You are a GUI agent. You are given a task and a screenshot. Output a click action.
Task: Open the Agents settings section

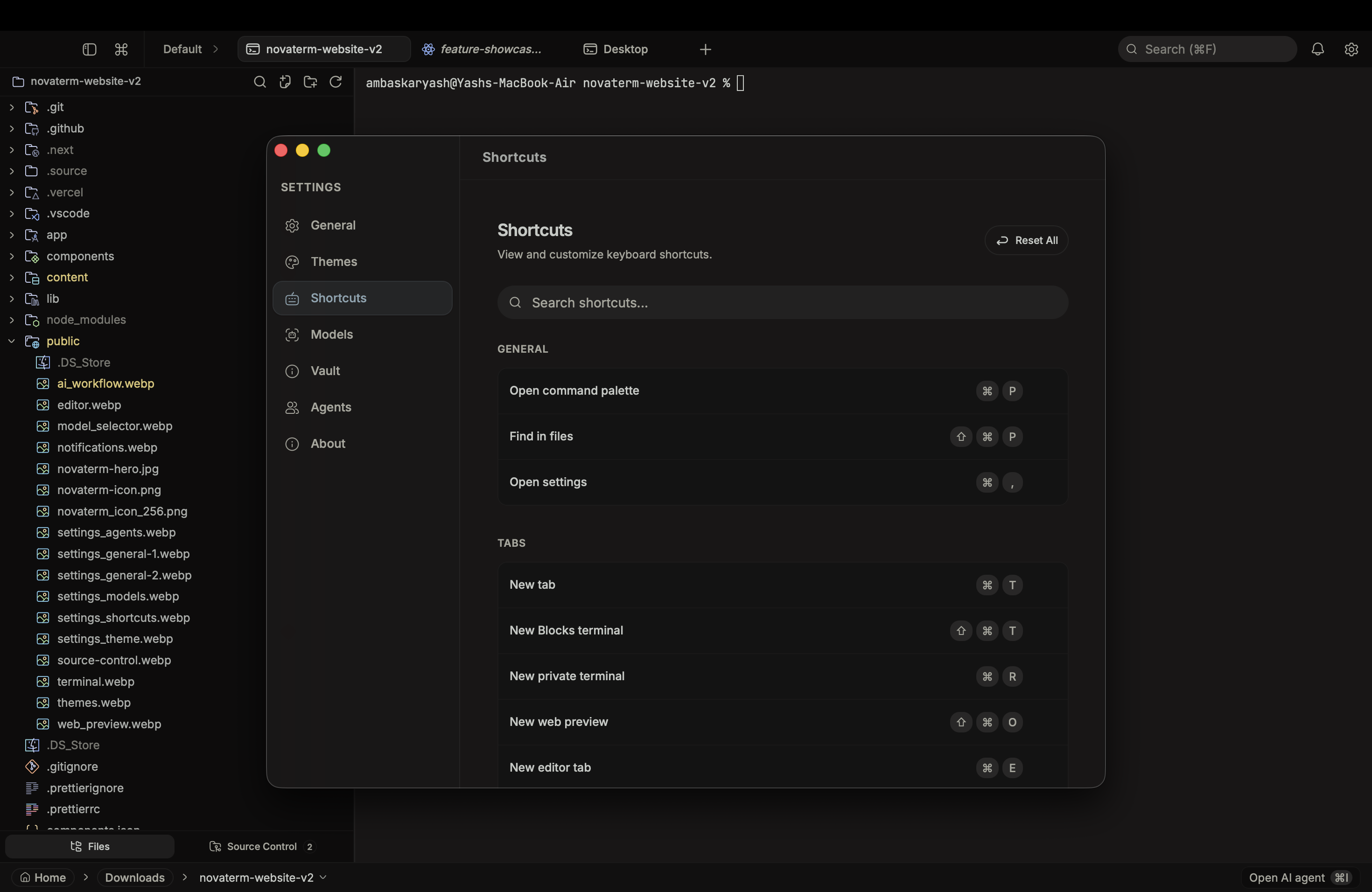click(362, 407)
